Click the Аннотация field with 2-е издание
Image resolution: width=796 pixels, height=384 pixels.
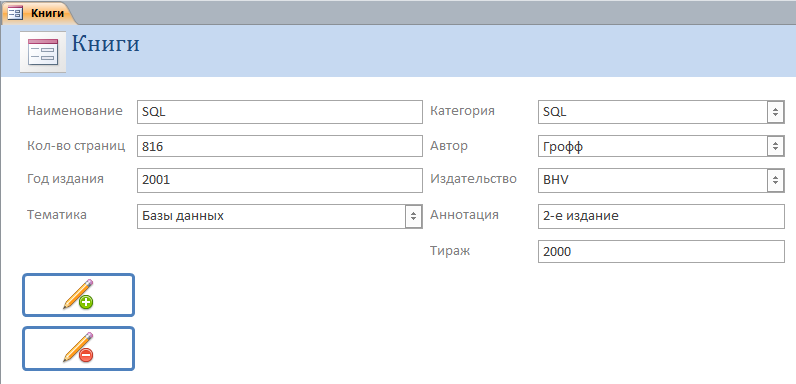(661, 216)
